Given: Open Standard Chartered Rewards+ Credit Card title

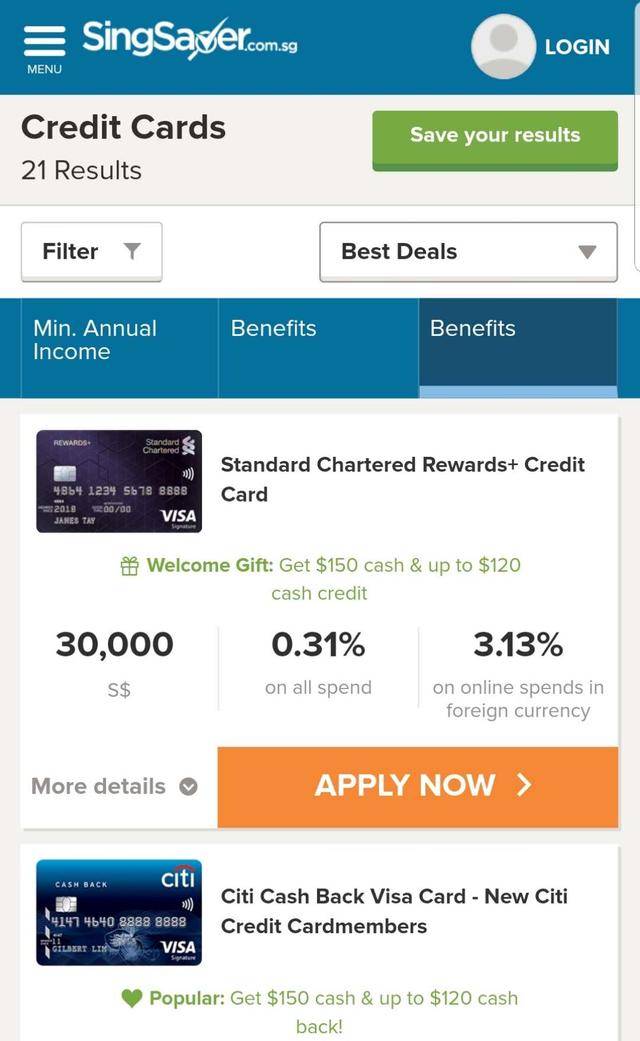Looking at the screenshot, I should pos(402,479).
